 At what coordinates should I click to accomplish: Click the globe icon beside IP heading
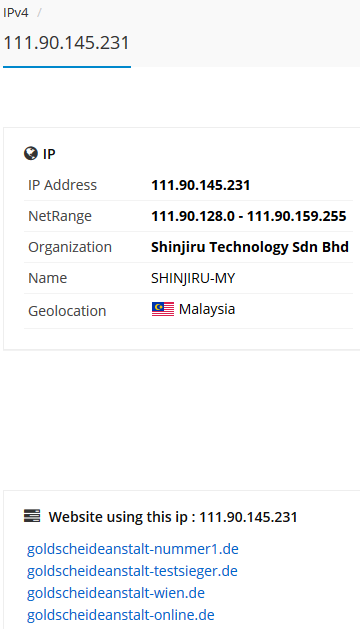click(x=31, y=153)
